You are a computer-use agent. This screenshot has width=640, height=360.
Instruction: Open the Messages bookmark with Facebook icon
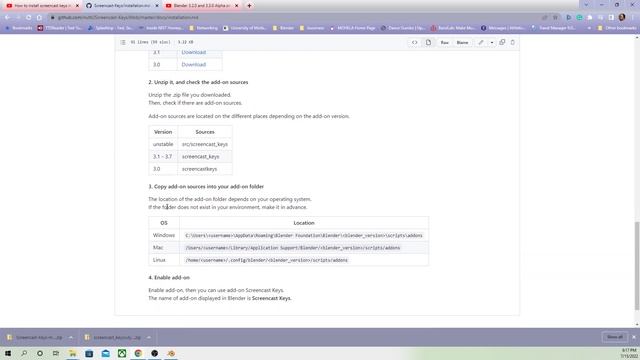503,28
